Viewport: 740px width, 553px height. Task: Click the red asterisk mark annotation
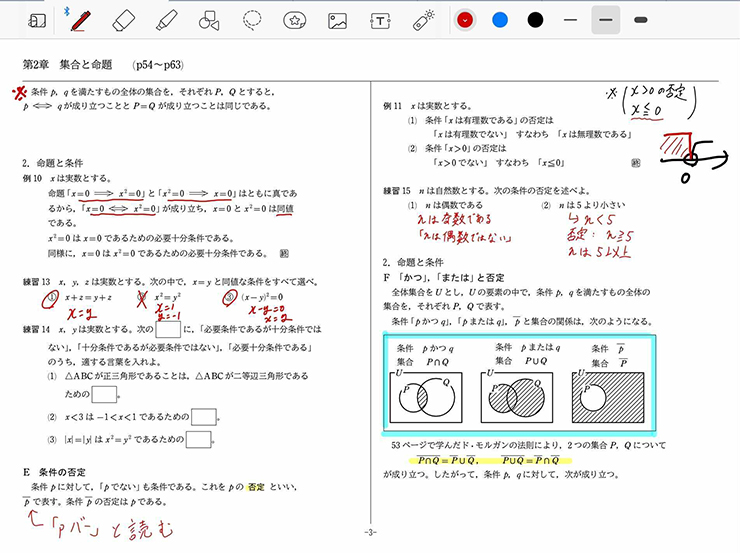[20, 93]
